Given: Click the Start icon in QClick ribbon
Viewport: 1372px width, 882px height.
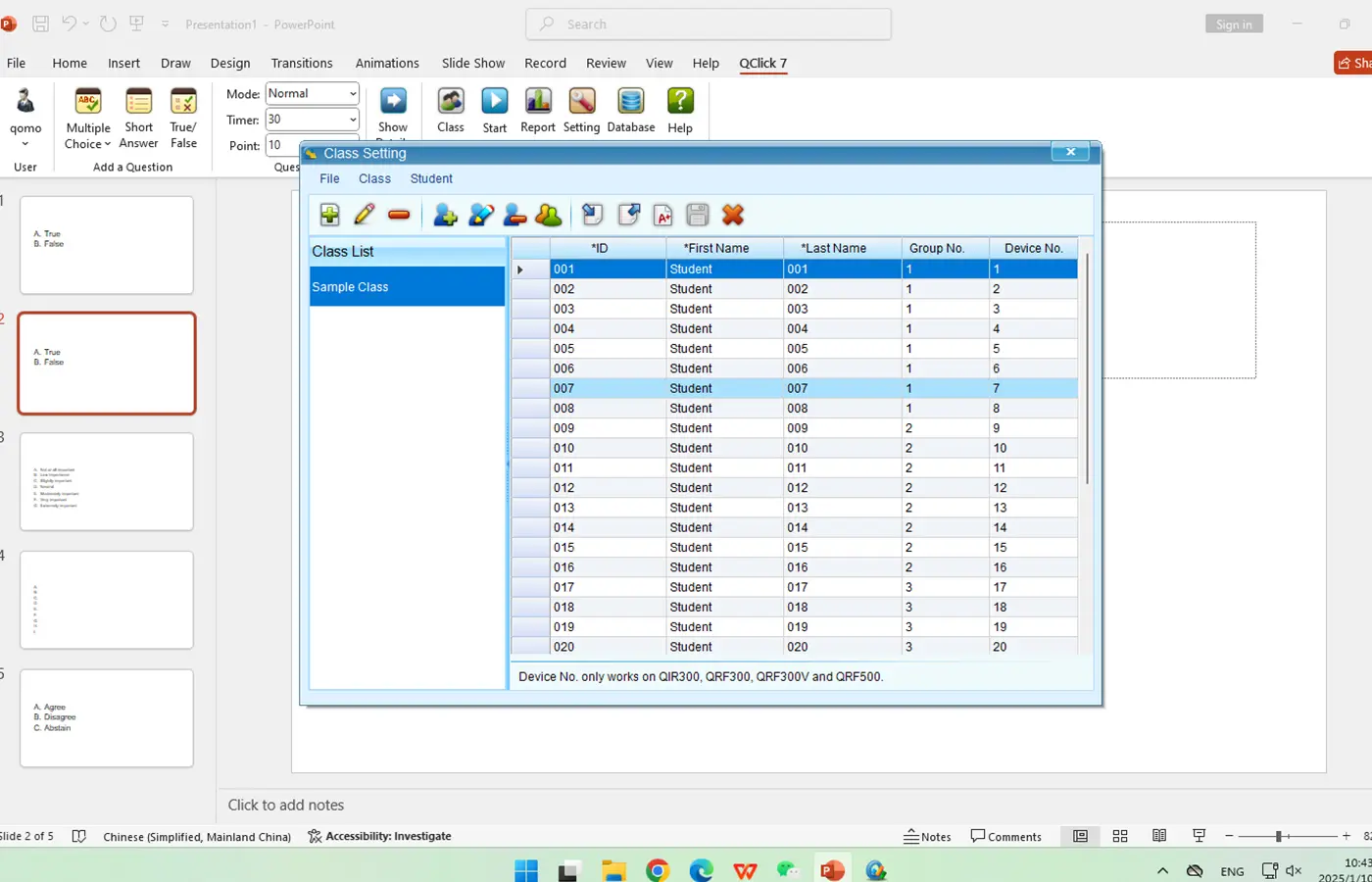Looking at the screenshot, I should (x=495, y=110).
